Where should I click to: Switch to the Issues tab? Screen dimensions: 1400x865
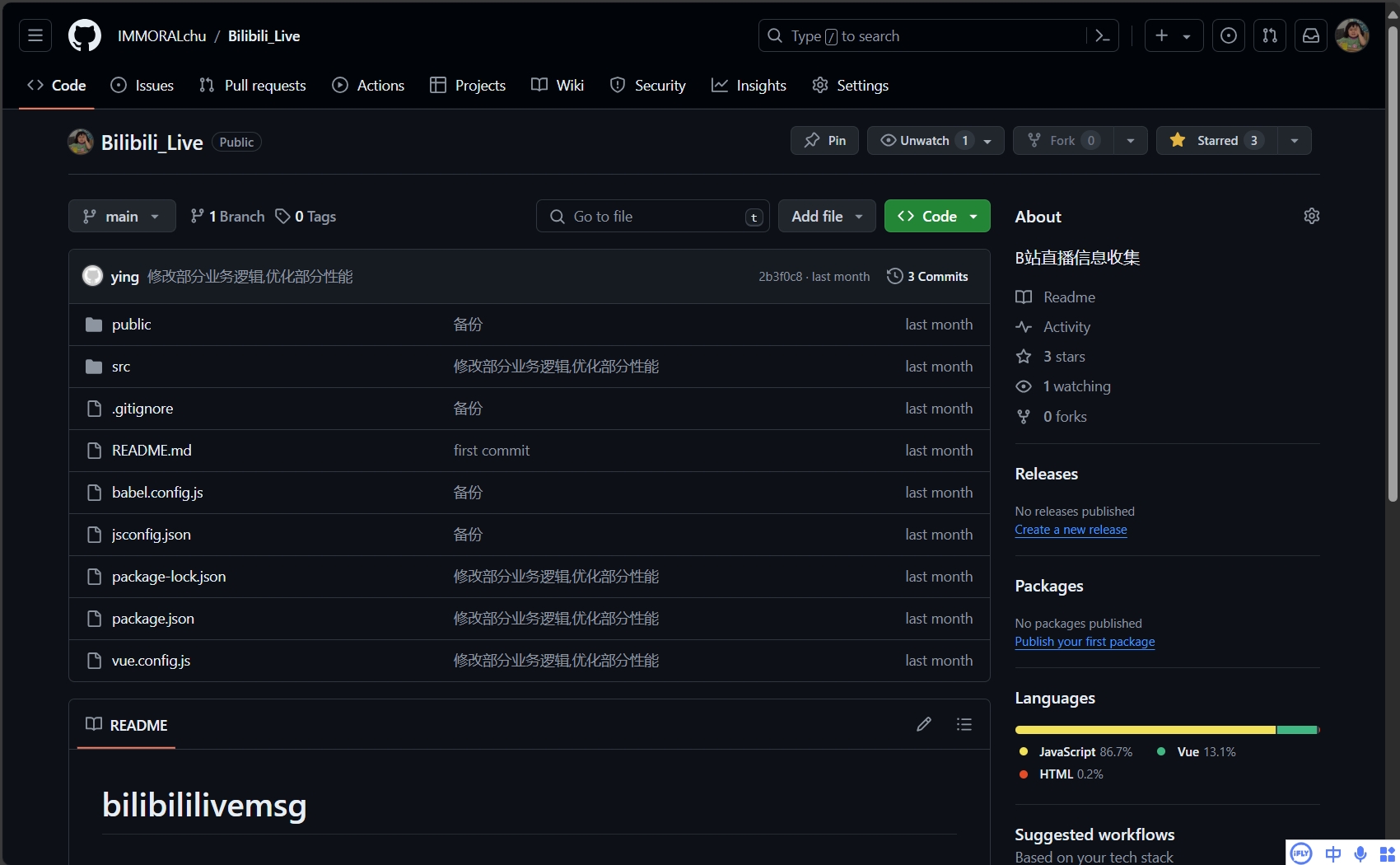tap(142, 85)
